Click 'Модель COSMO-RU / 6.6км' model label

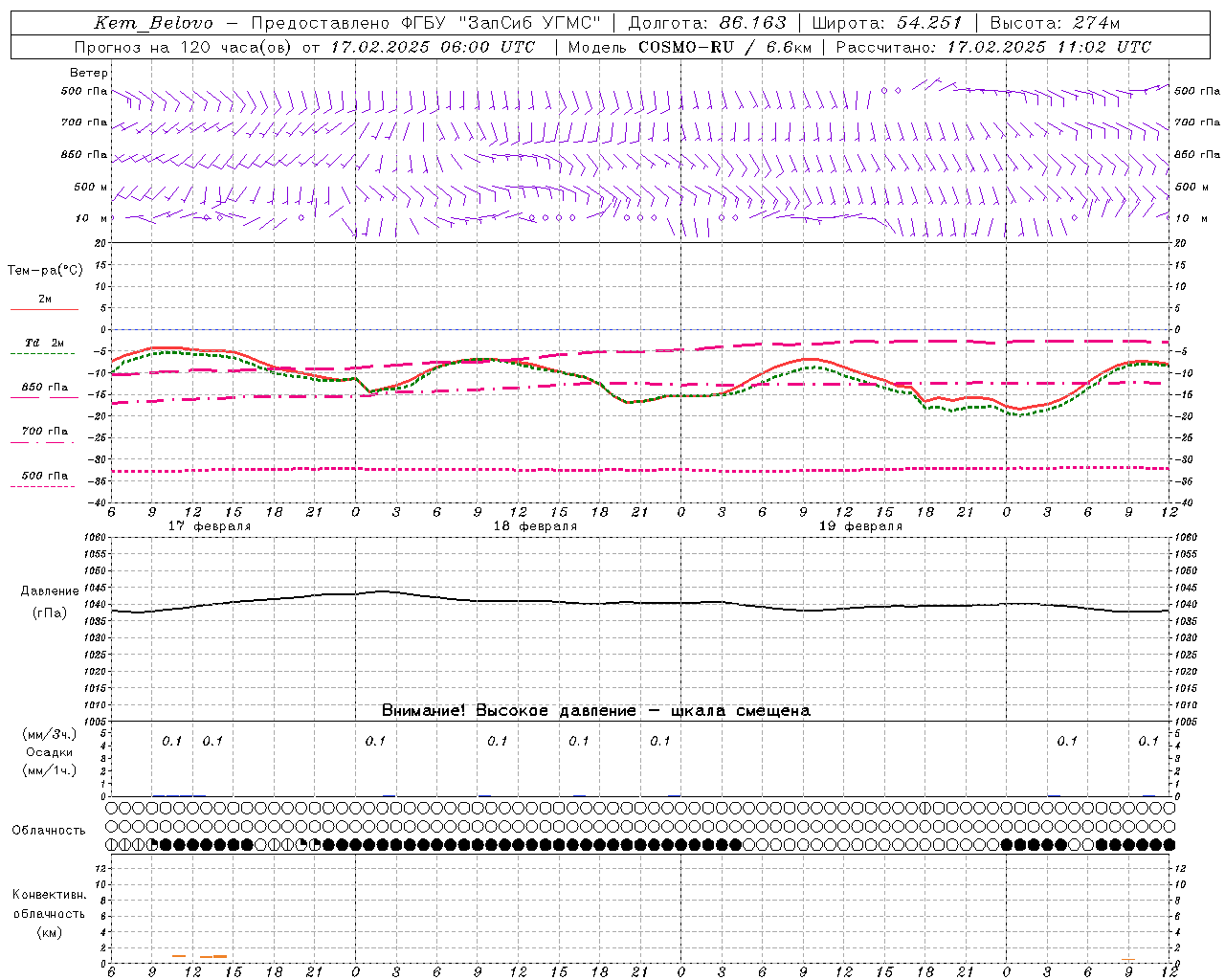pyautogui.click(x=689, y=47)
